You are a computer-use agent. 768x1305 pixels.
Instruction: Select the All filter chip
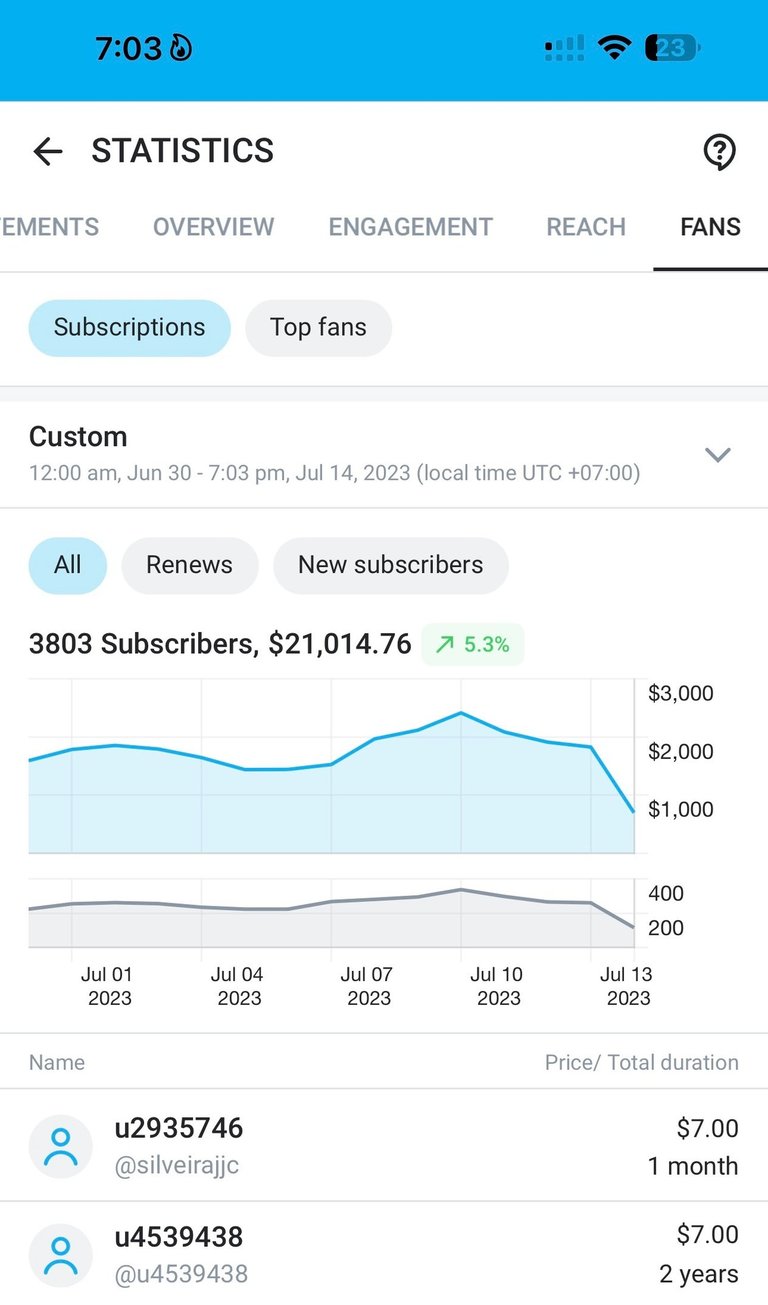point(67,565)
